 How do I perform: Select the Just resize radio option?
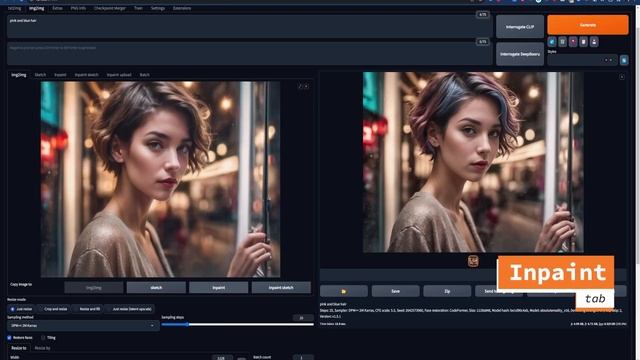[x=22, y=309]
